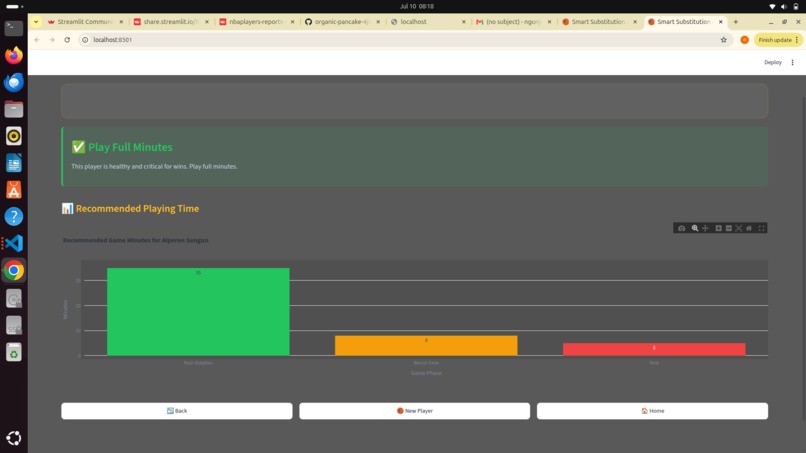The image size is (806, 453).
Task: Go back in browser history
Action: [37, 40]
